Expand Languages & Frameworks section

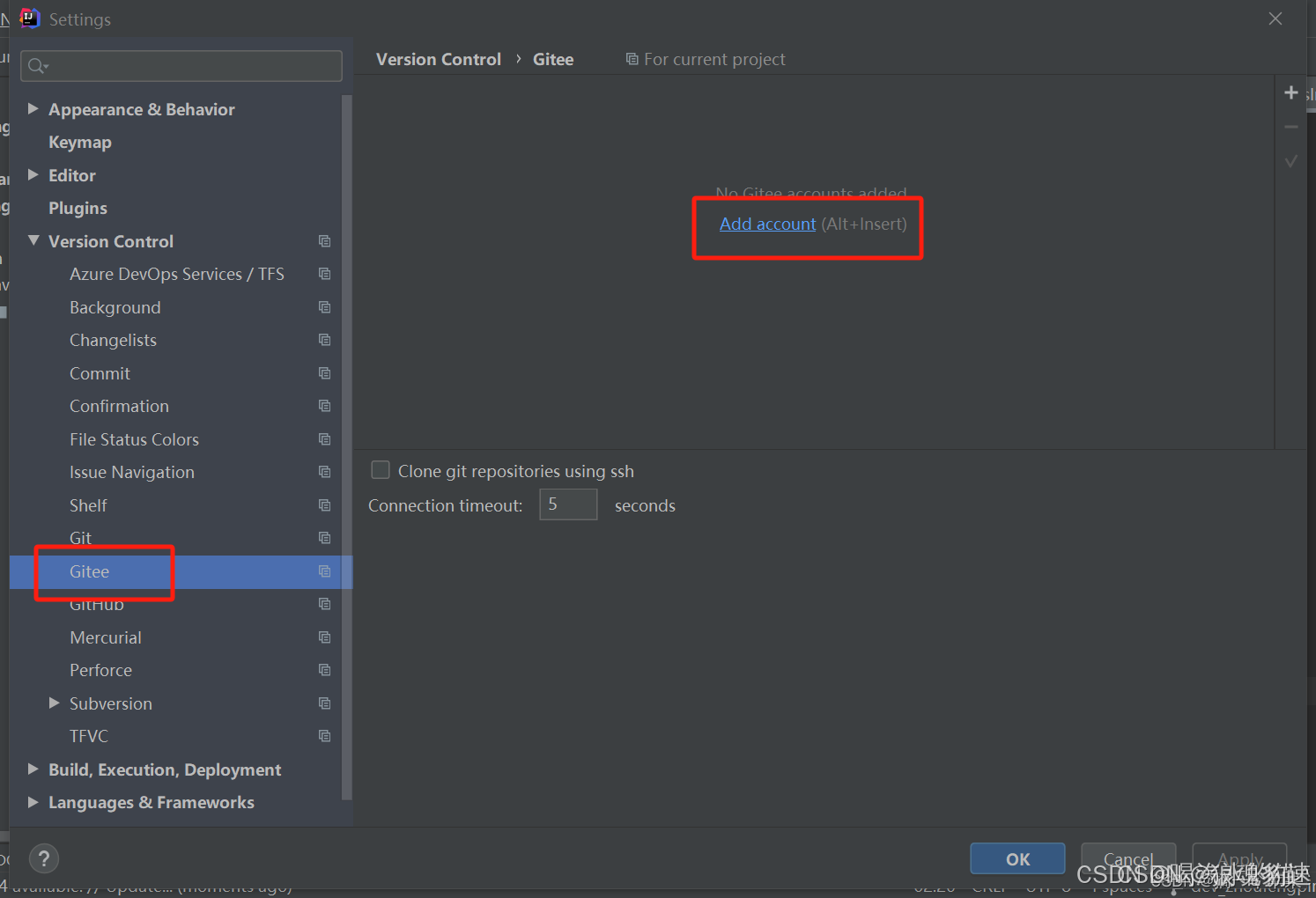pos(33,802)
